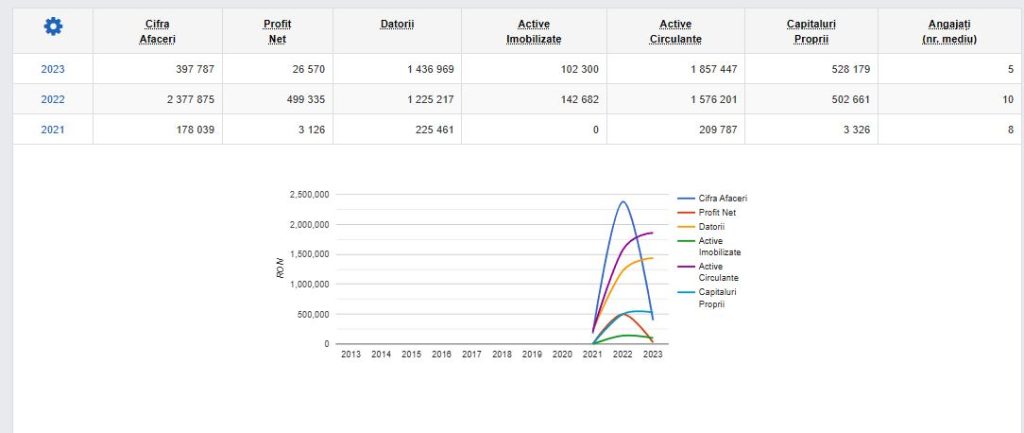1024x433 pixels.
Task: Select the Active Circulante legend entry
Action: (709, 272)
